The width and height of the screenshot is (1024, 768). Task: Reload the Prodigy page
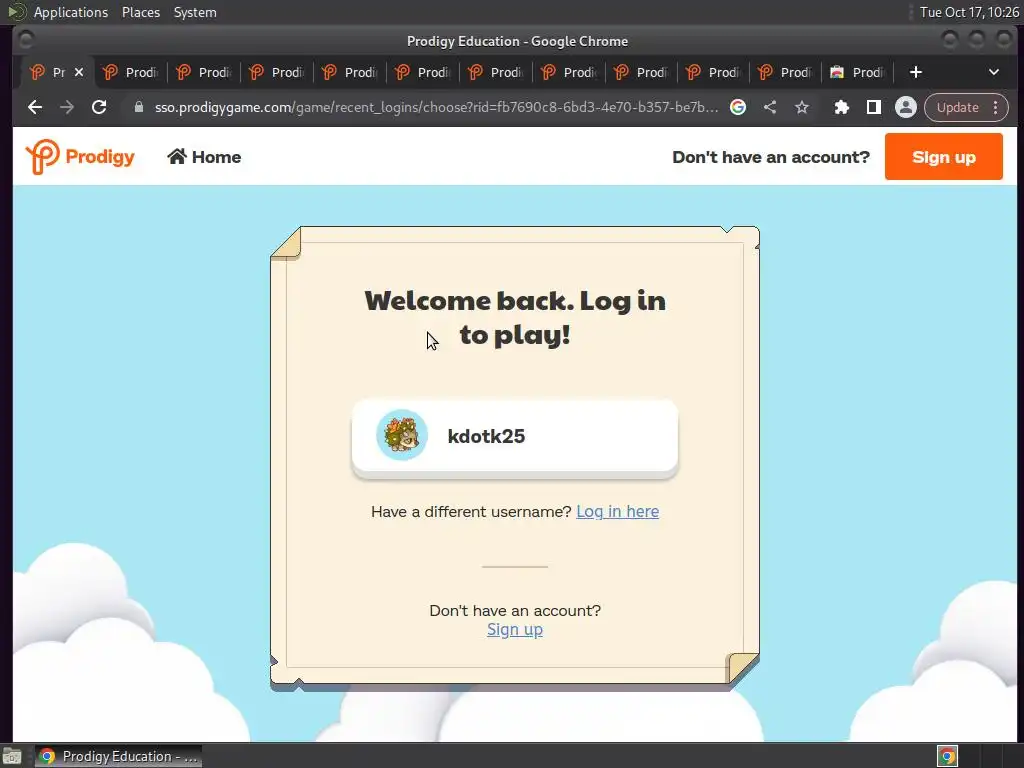click(99, 107)
